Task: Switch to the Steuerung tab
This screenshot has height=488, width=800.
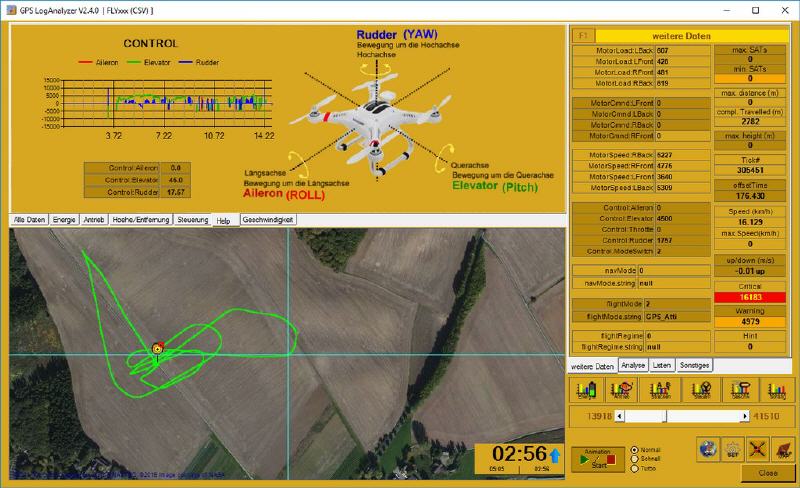Action: tap(192, 219)
